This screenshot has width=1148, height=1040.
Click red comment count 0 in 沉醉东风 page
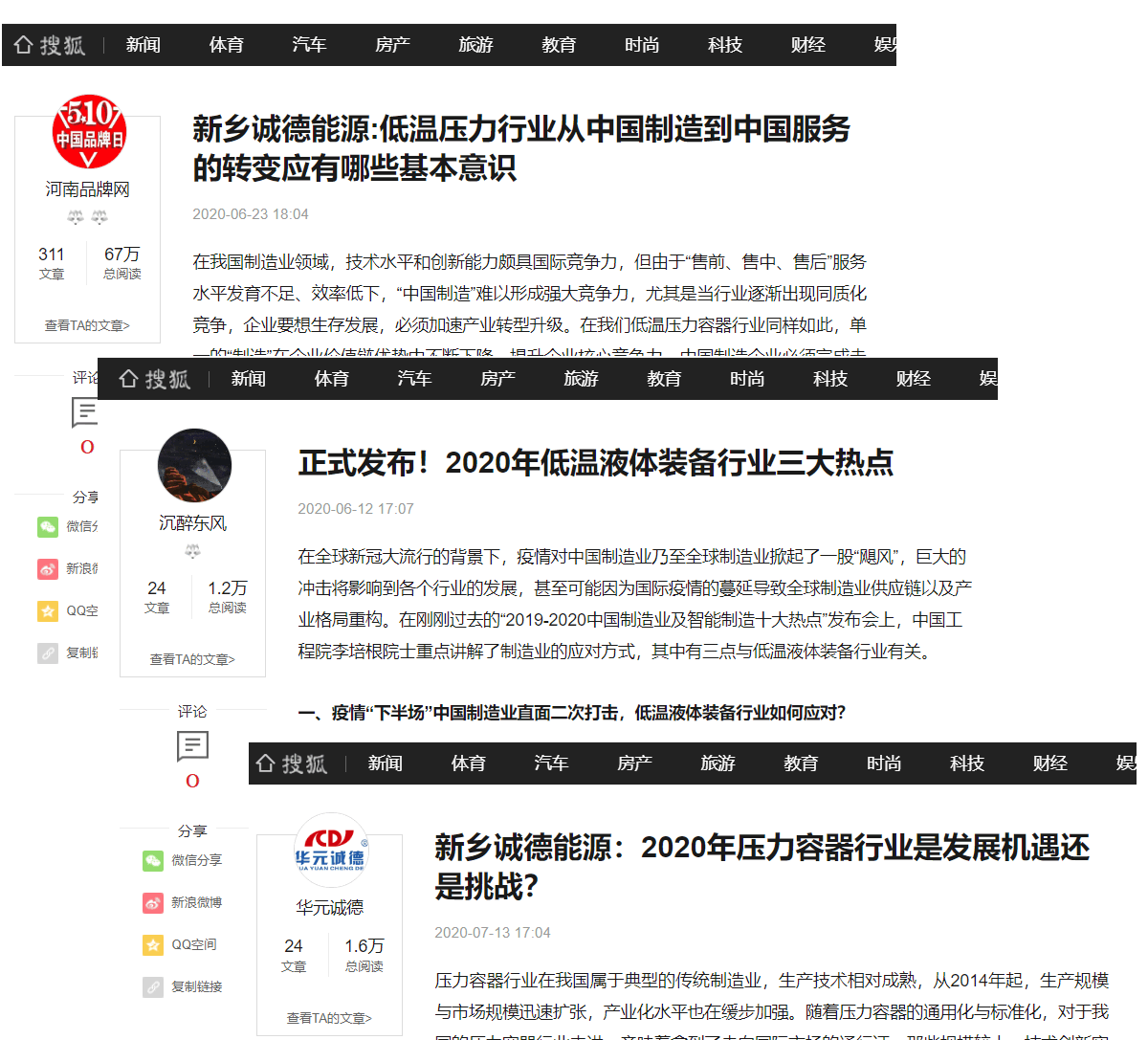pyautogui.click(x=192, y=782)
